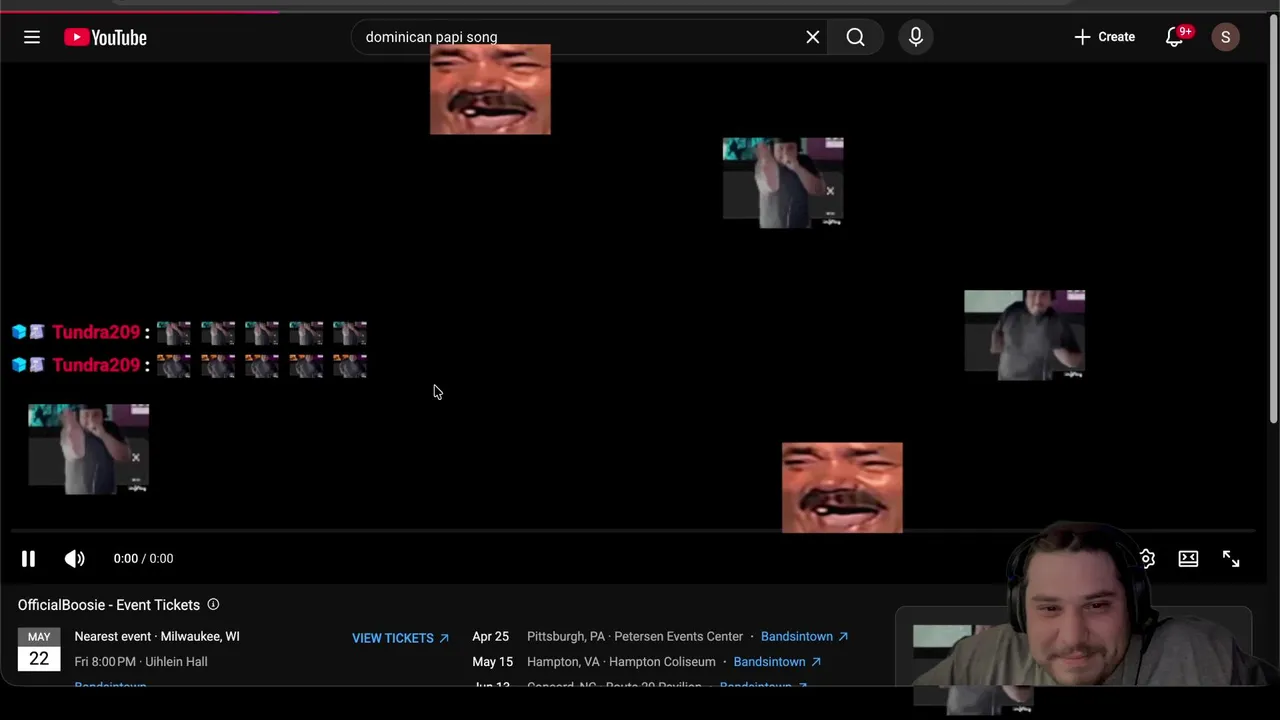
Task: Click the Pittsburgh, PA Petersen Events Center text
Action: coord(635,637)
